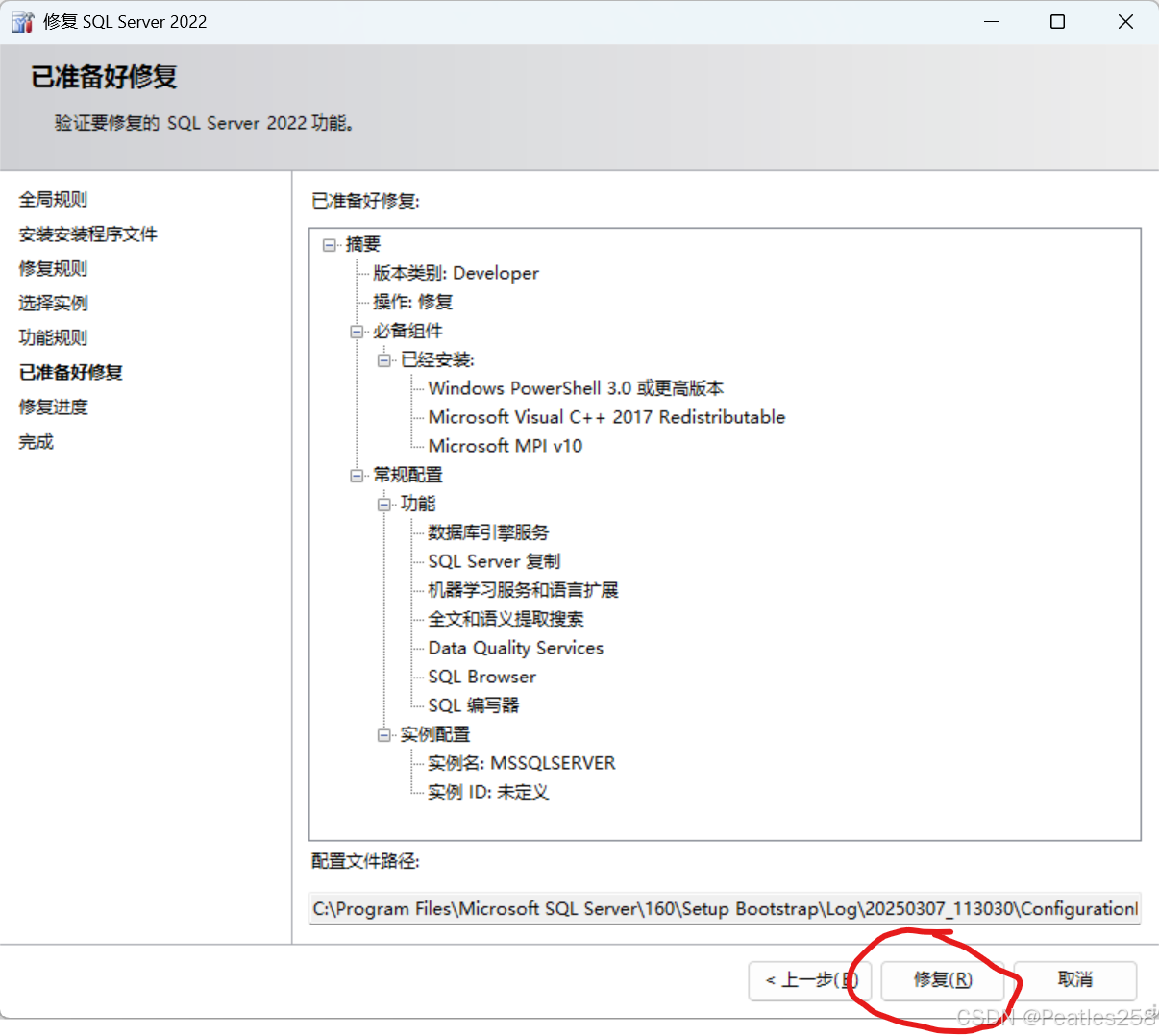The width and height of the screenshot is (1159, 1036).
Task: Maximize the SQL Server 2022 repair window
Action: tap(1057, 21)
